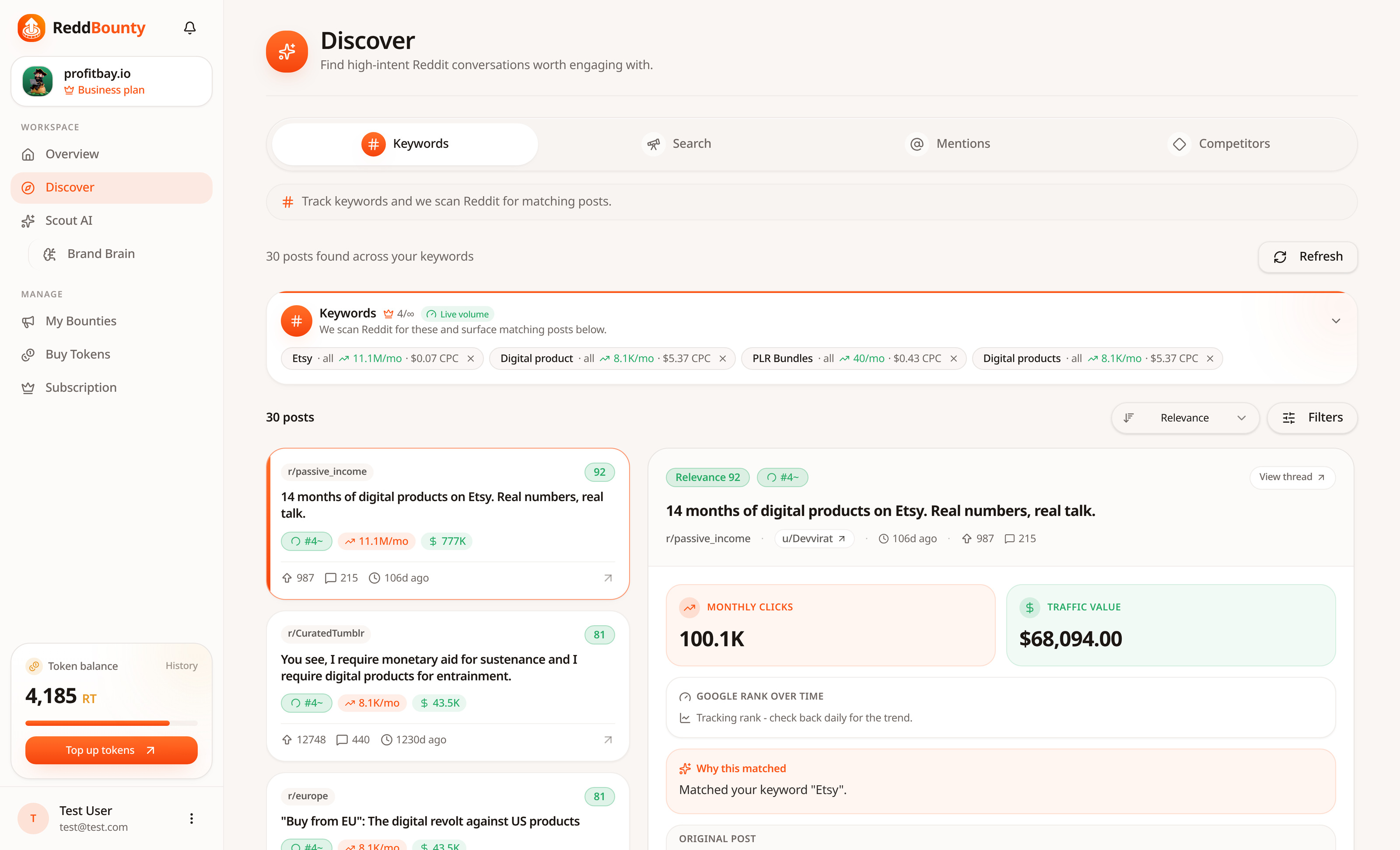Remove the PLR Bundles keyword chip

[x=953, y=359]
